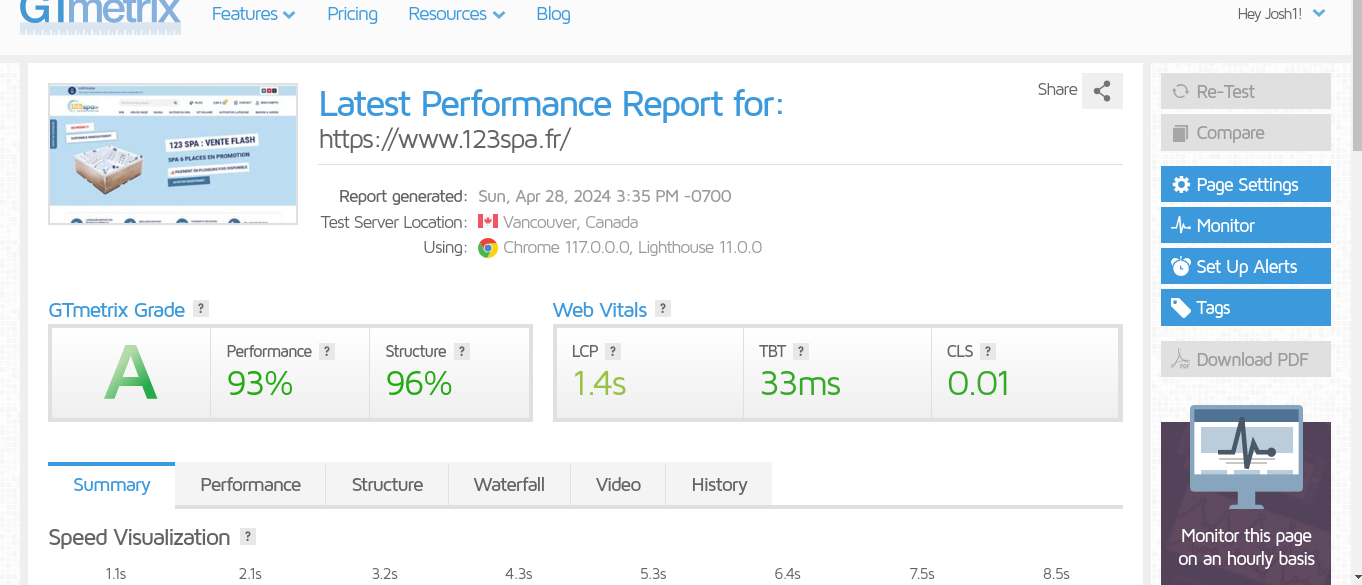Open help icon next to Performance
The height and width of the screenshot is (585, 1362).
click(326, 352)
